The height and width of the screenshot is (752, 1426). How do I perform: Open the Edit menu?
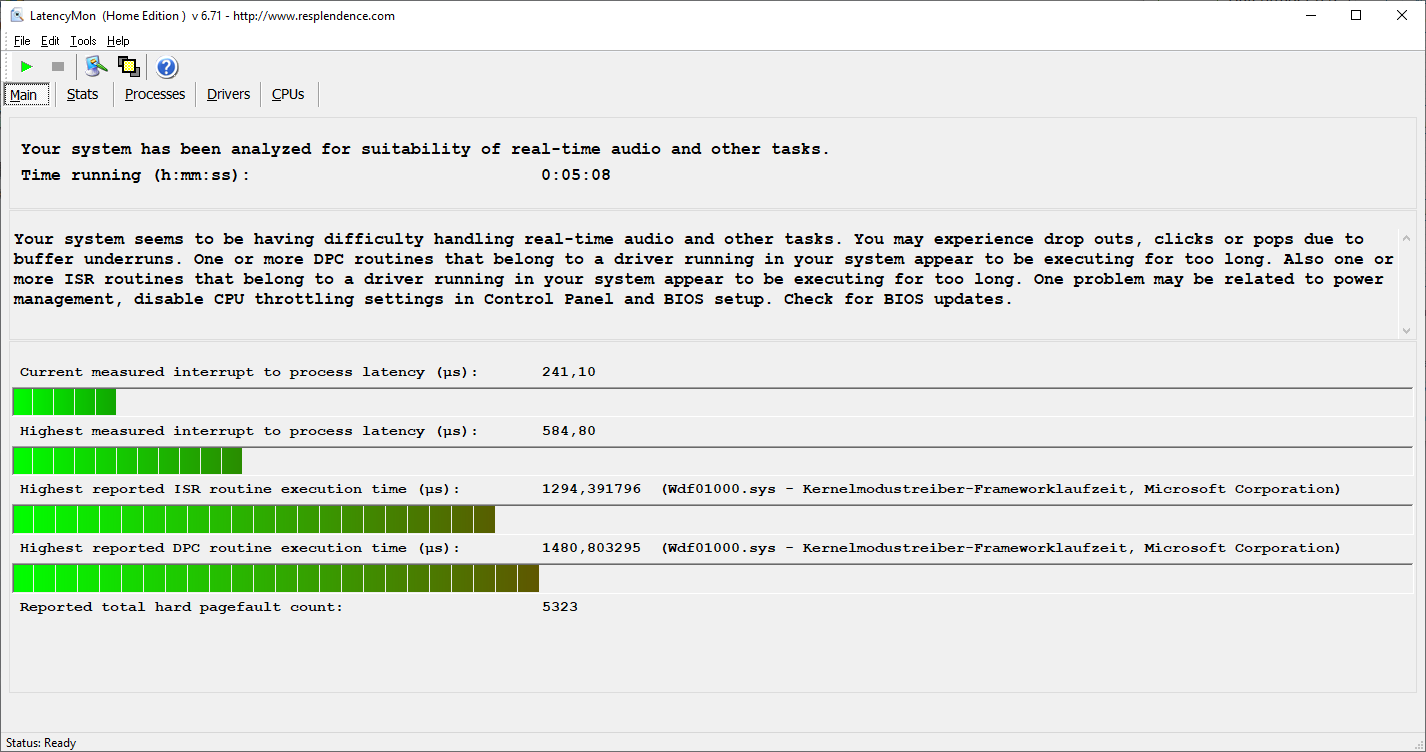tap(50, 41)
